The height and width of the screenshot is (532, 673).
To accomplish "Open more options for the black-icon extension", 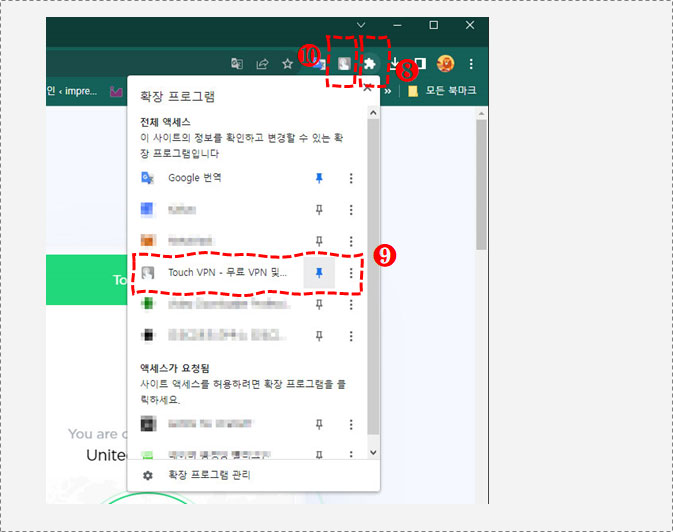I will point(351,336).
